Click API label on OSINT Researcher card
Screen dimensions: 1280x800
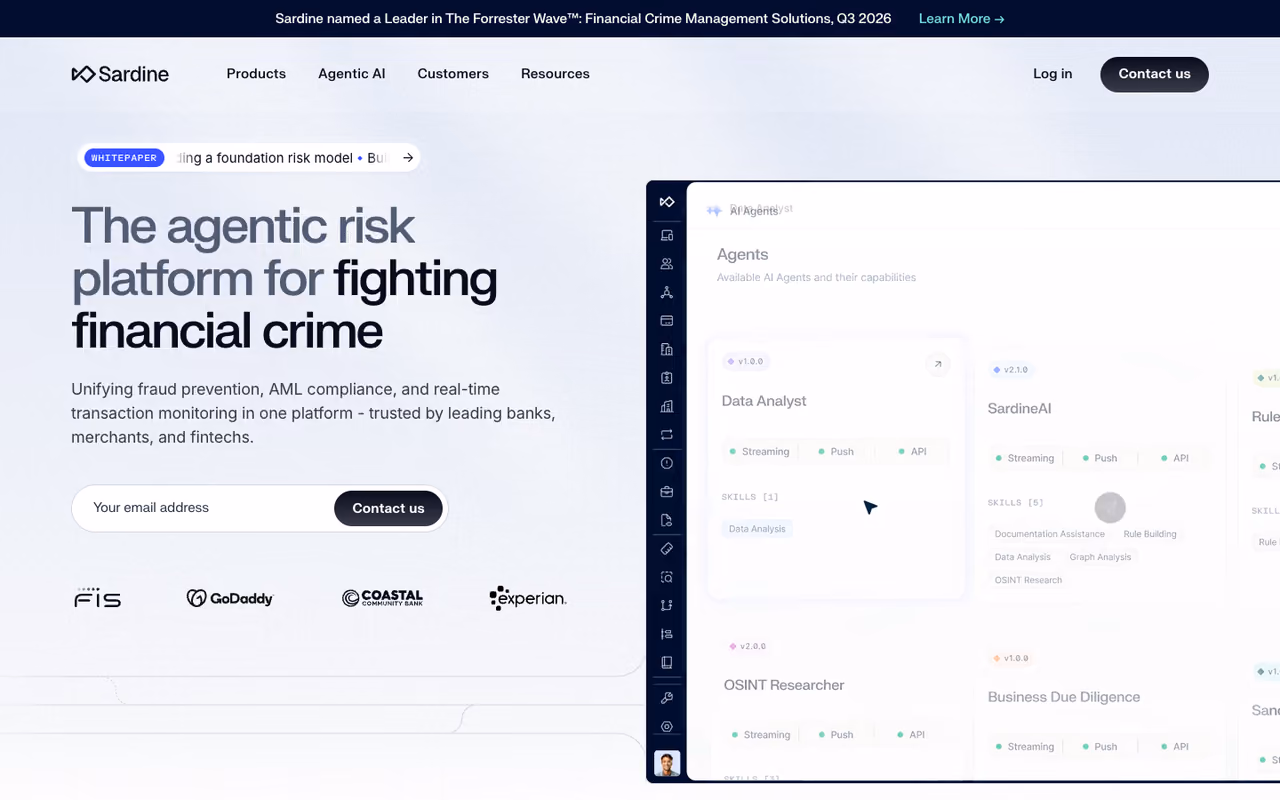click(911, 735)
